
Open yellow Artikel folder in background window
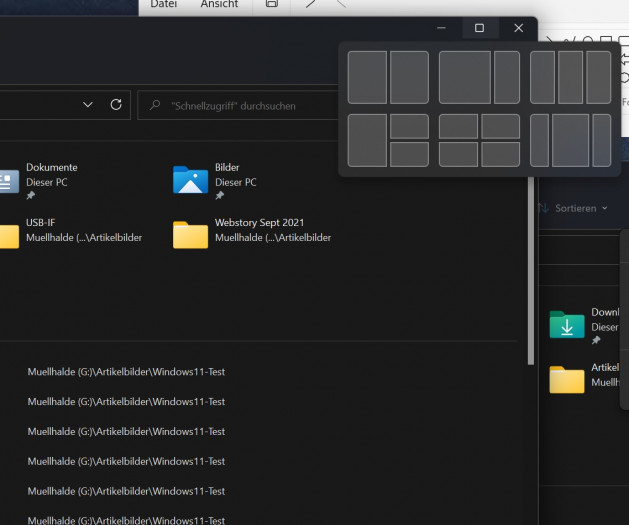(x=584, y=377)
